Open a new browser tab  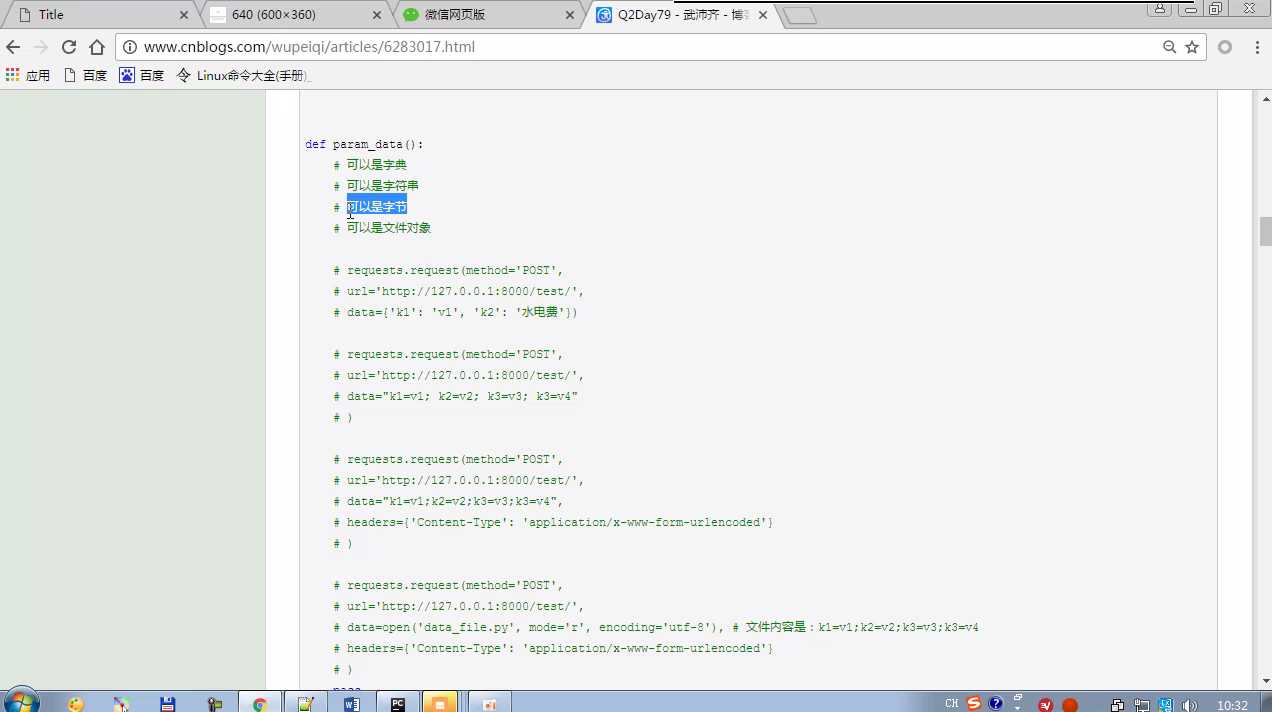(x=800, y=16)
